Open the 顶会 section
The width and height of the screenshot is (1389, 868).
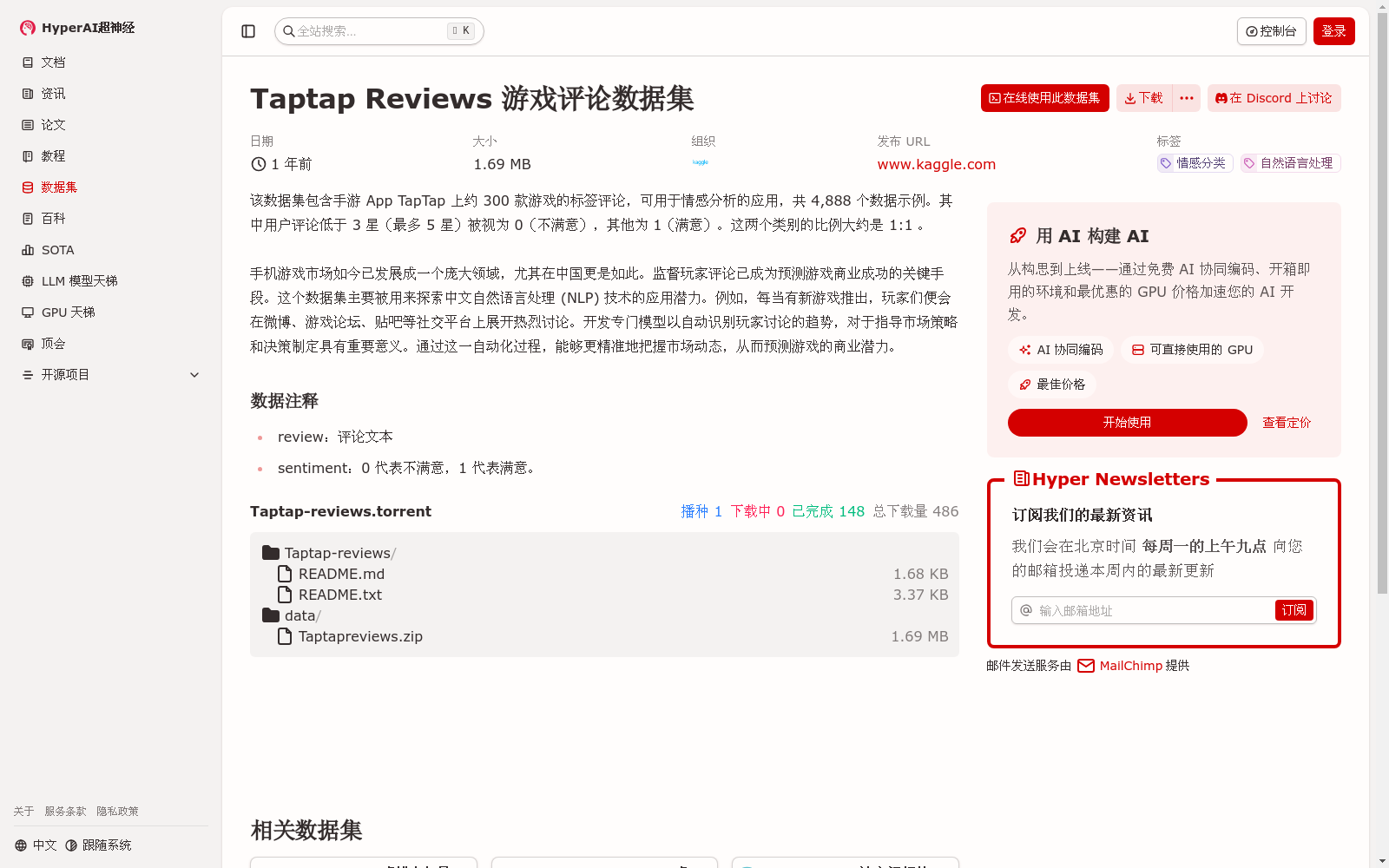click(50, 343)
